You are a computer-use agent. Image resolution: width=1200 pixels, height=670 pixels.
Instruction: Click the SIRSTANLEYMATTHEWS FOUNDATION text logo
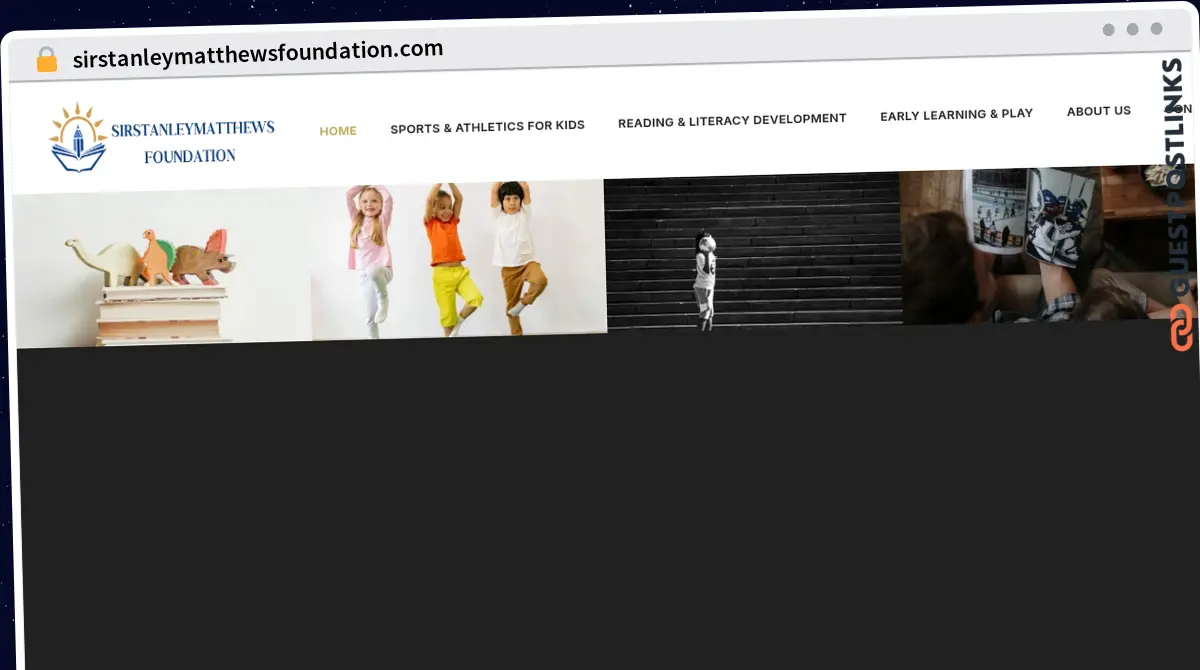(192, 140)
